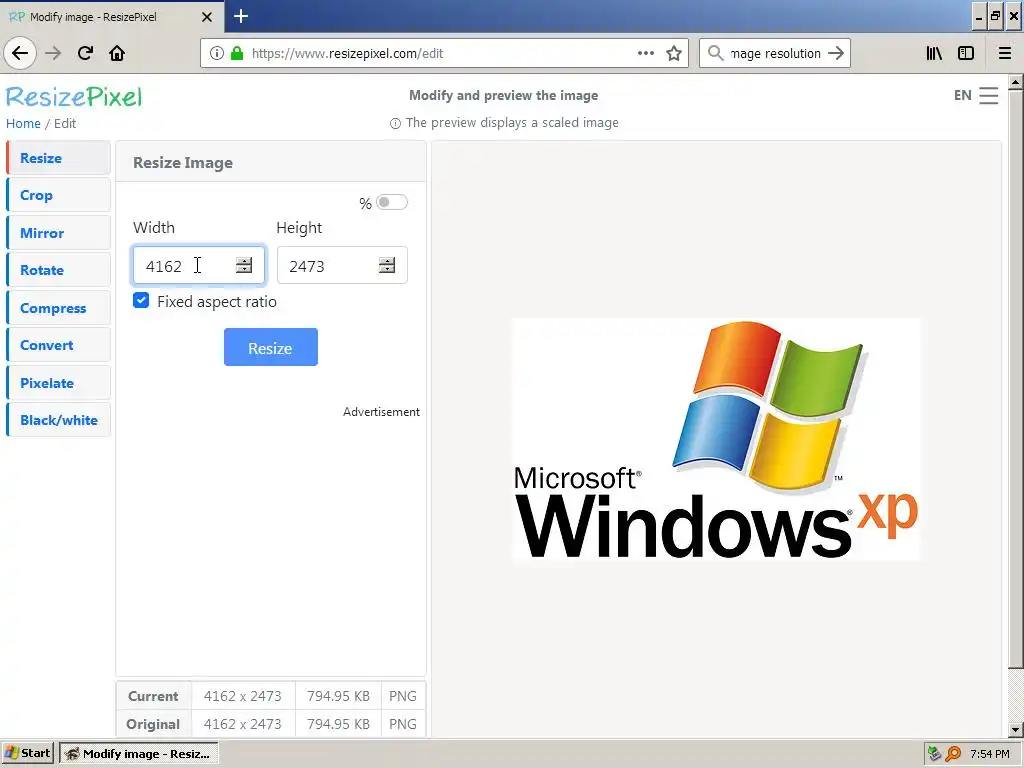
Task: Click the Height stepper arrows
Action: (387, 265)
